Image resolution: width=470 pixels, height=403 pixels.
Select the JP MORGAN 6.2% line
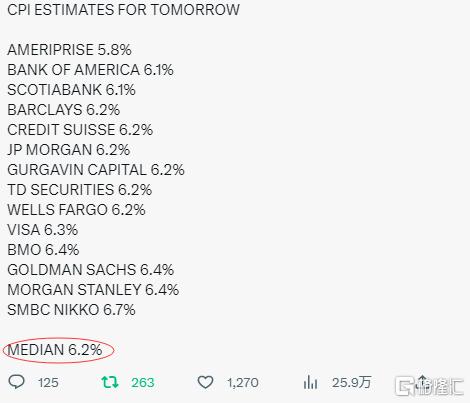pos(69,150)
